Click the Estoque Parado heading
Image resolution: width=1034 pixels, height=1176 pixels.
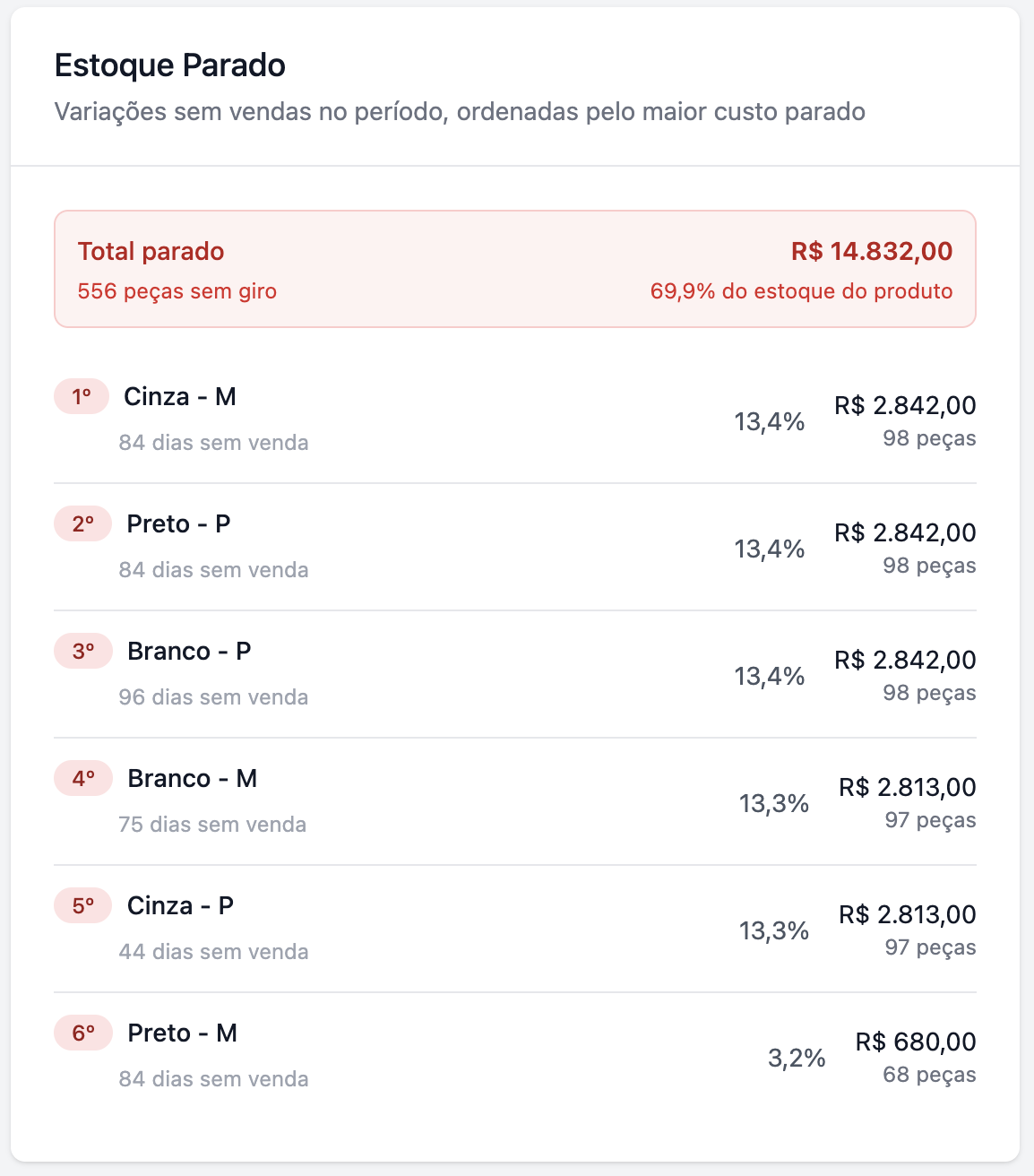click(170, 65)
